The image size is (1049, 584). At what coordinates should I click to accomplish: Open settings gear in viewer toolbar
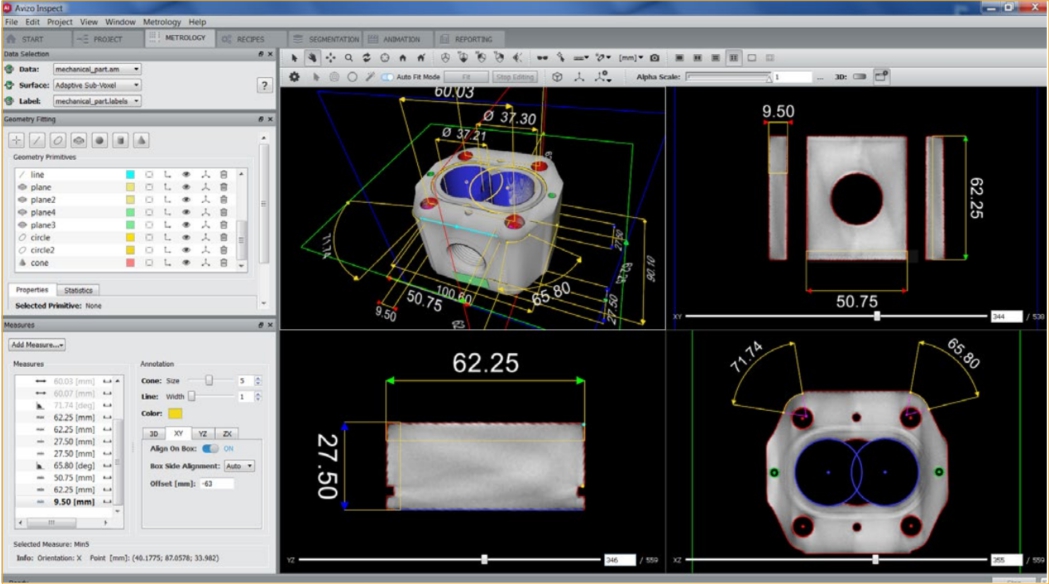294,77
